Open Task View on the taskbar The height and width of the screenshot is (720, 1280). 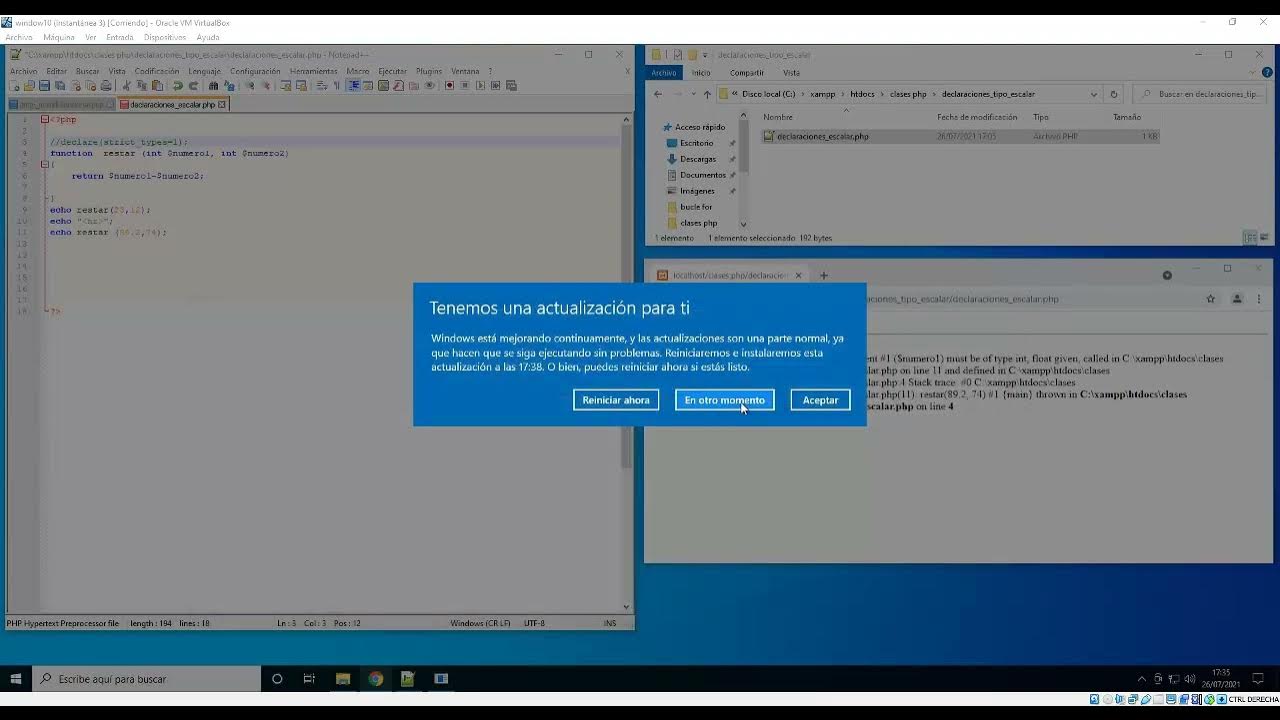pyautogui.click(x=309, y=679)
